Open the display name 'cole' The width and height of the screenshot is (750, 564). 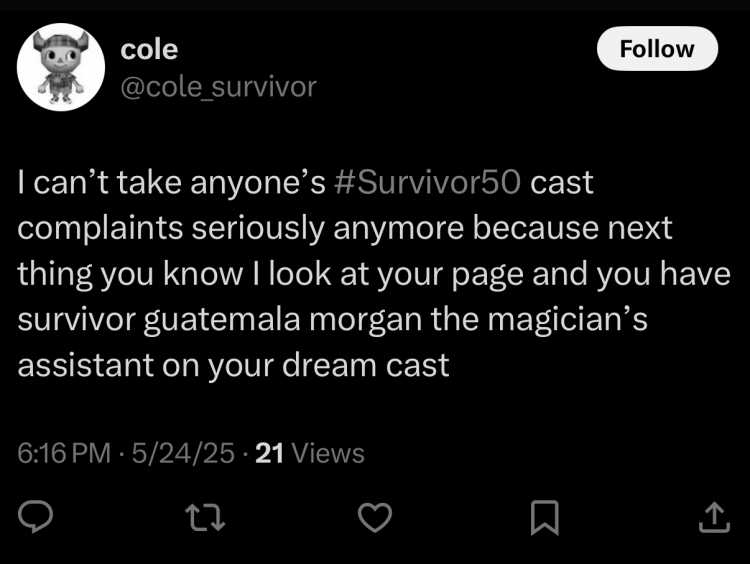click(149, 49)
